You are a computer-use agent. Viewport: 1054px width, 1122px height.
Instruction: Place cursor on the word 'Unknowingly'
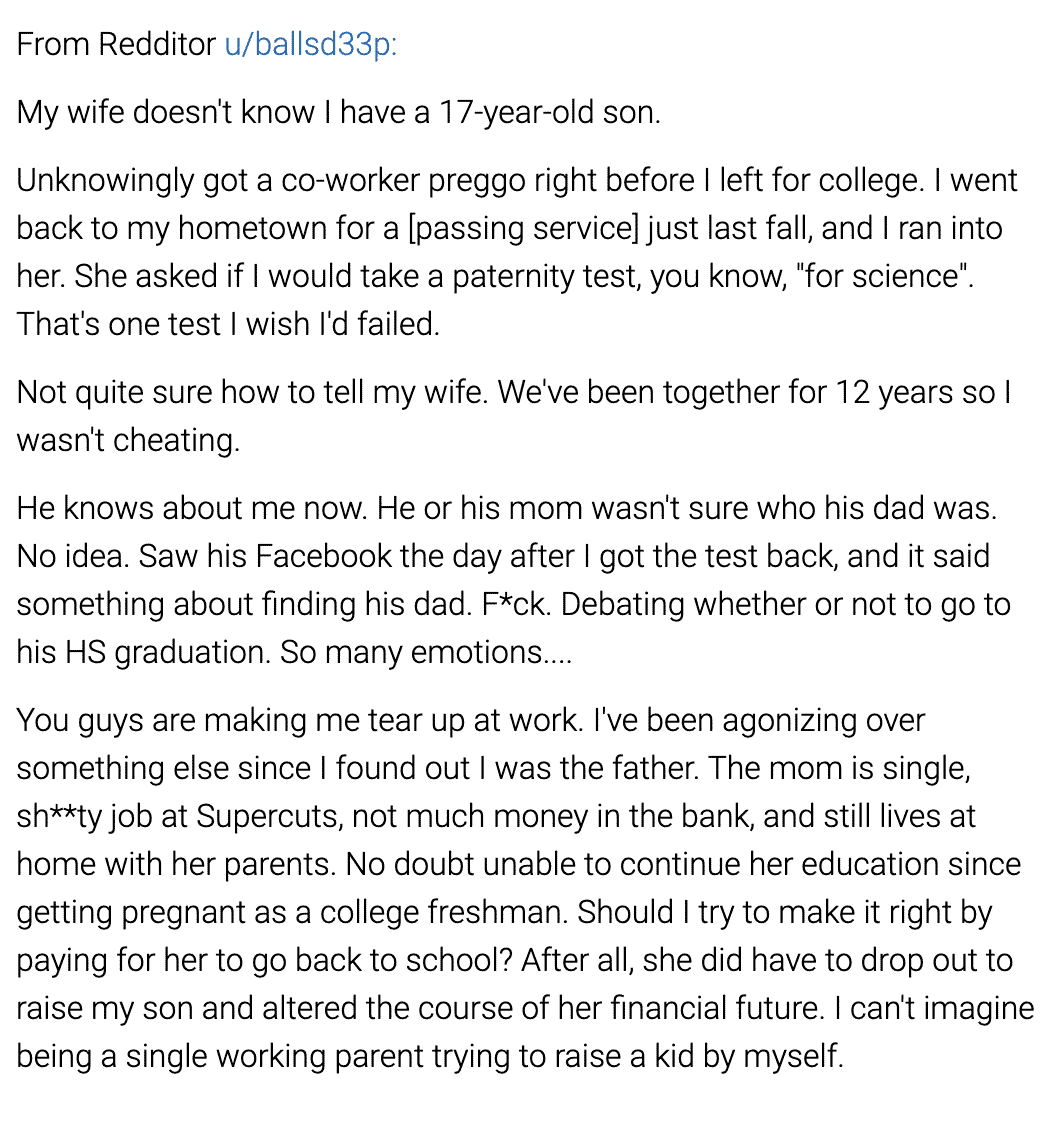pyautogui.click(x=105, y=180)
